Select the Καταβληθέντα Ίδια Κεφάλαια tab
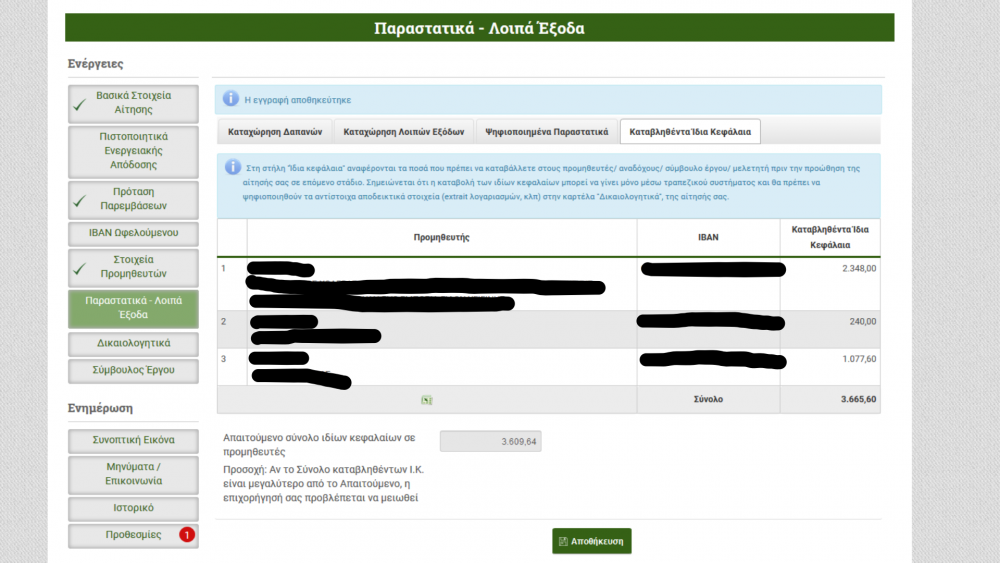Viewport: 1000px width, 563px height. [x=691, y=132]
